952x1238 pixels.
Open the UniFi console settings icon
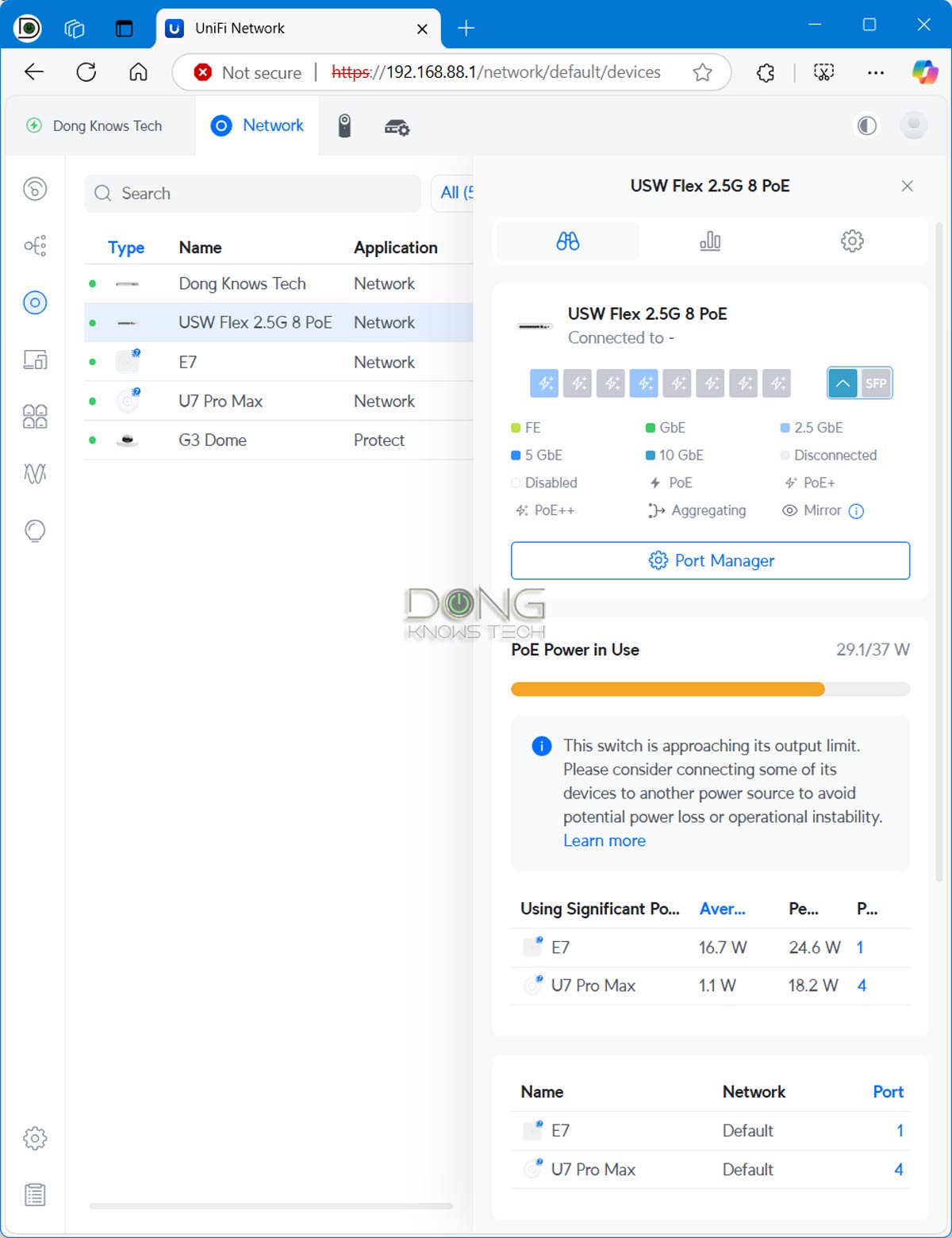pyautogui.click(x=397, y=127)
